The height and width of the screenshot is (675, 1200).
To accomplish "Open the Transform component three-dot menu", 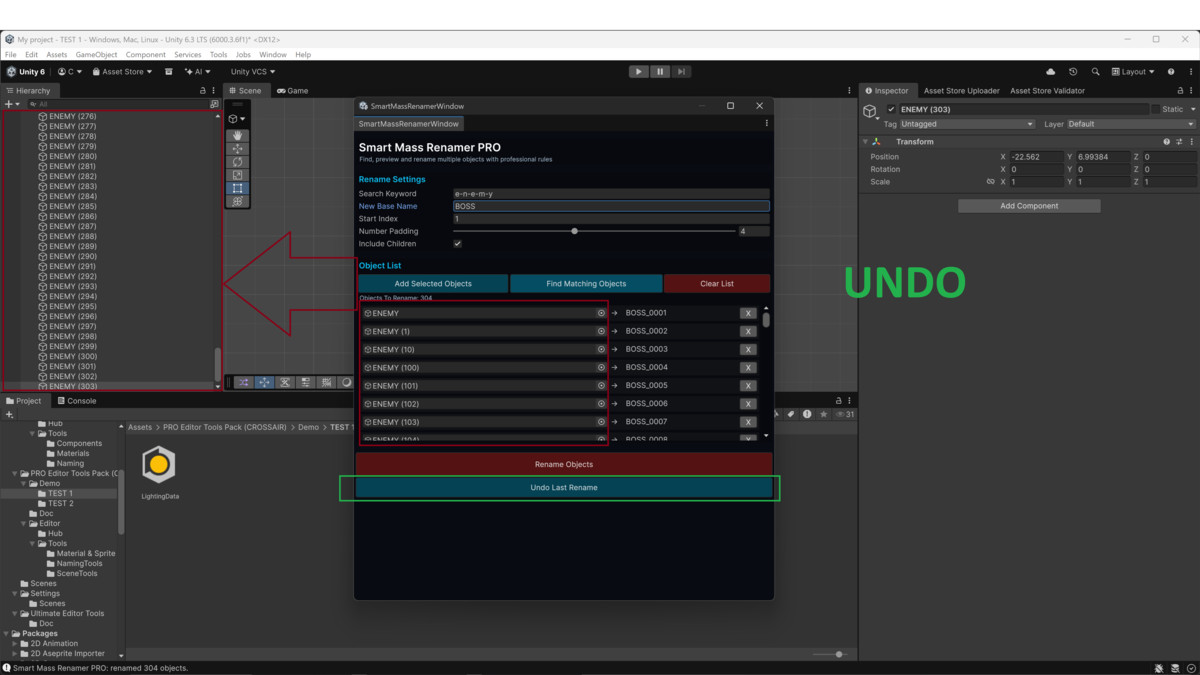I will coord(1191,142).
